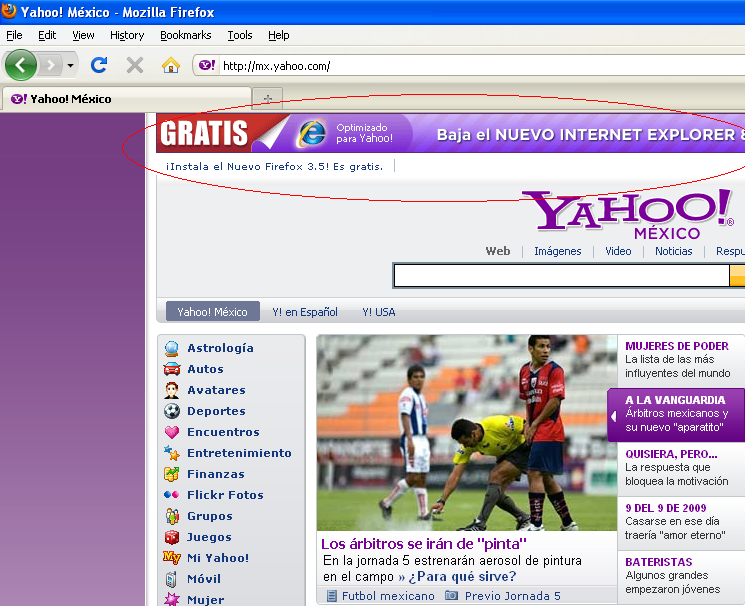Open the View menu
This screenshot has height=606, width=745.
click(83, 35)
